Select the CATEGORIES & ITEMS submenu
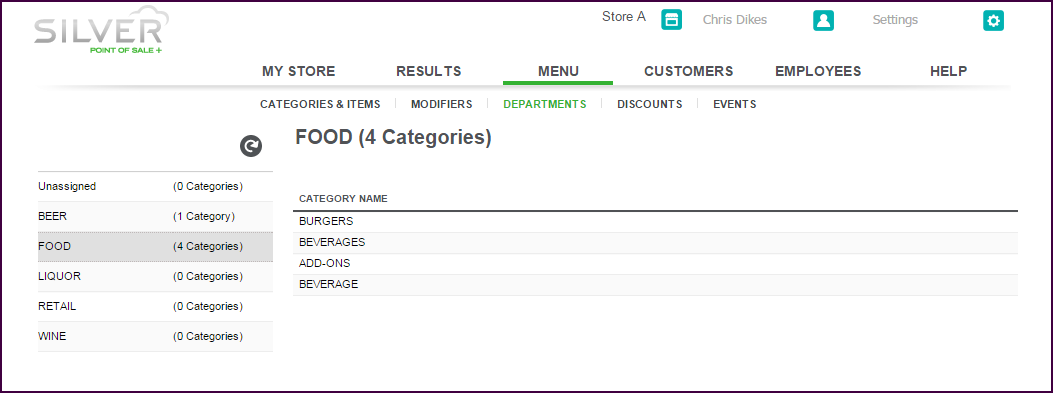The width and height of the screenshot is (1053, 393). coord(320,104)
